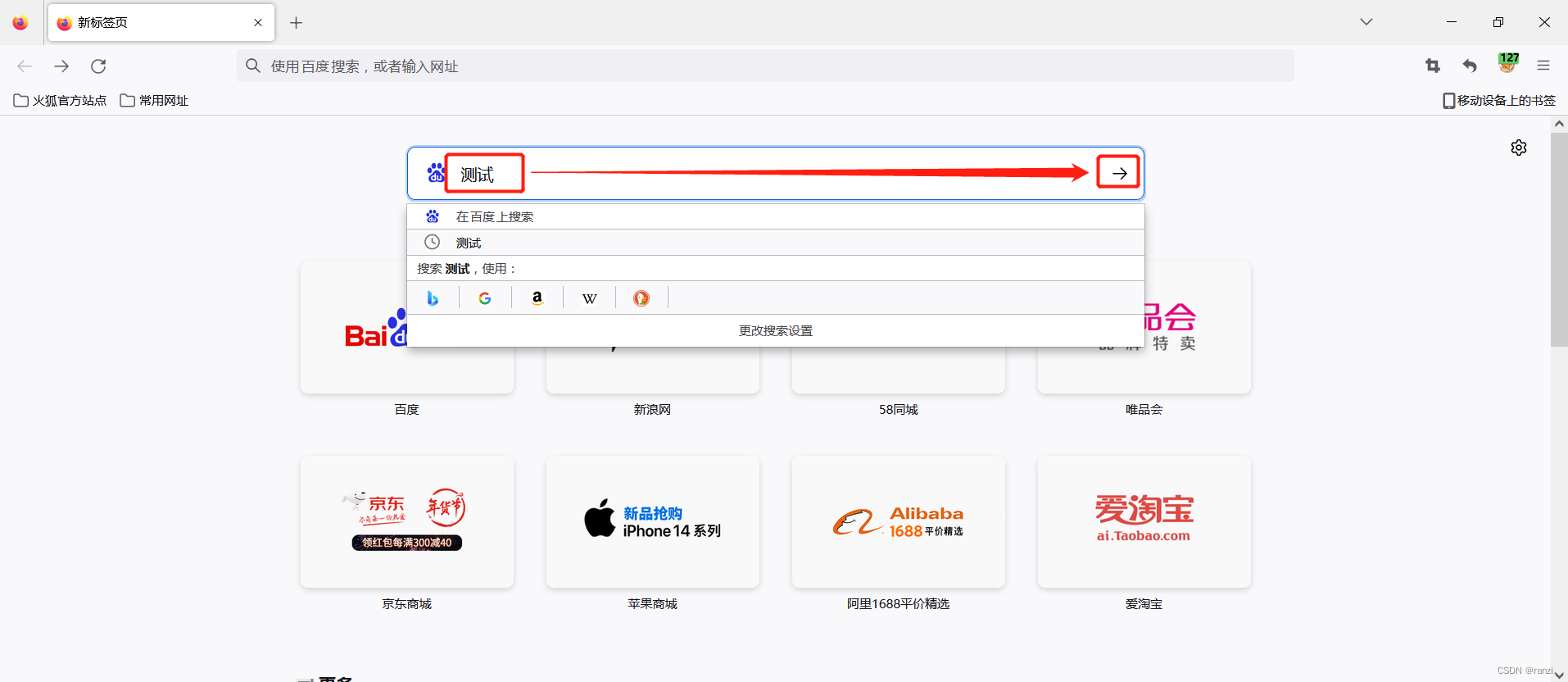This screenshot has width=1568, height=682.
Task: Open the 阿里1688平价精选 Alibaba tile
Action: (899, 521)
